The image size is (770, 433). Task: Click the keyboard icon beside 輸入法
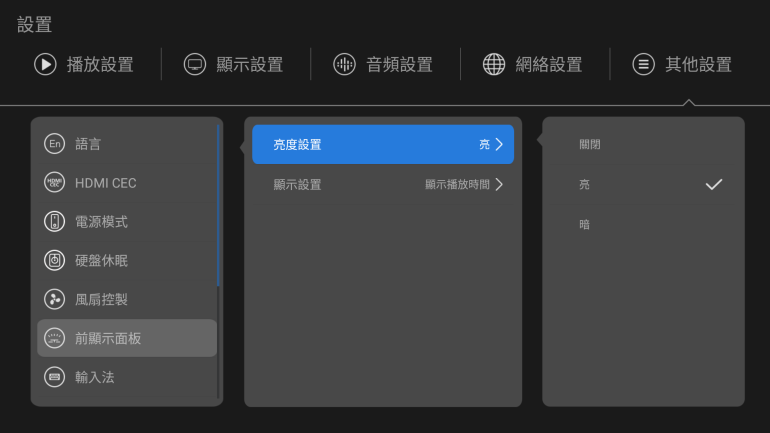(55, 377)
